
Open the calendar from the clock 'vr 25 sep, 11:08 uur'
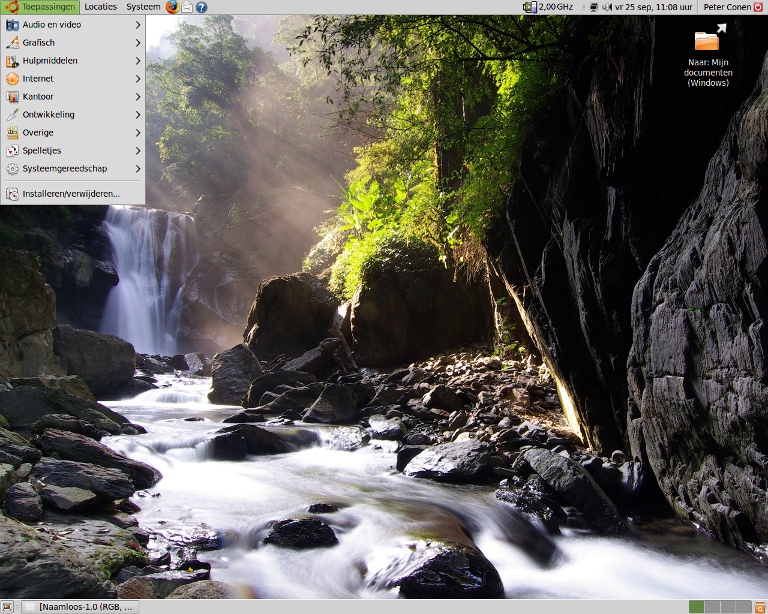pyautogui.click(x=654, y=7)
